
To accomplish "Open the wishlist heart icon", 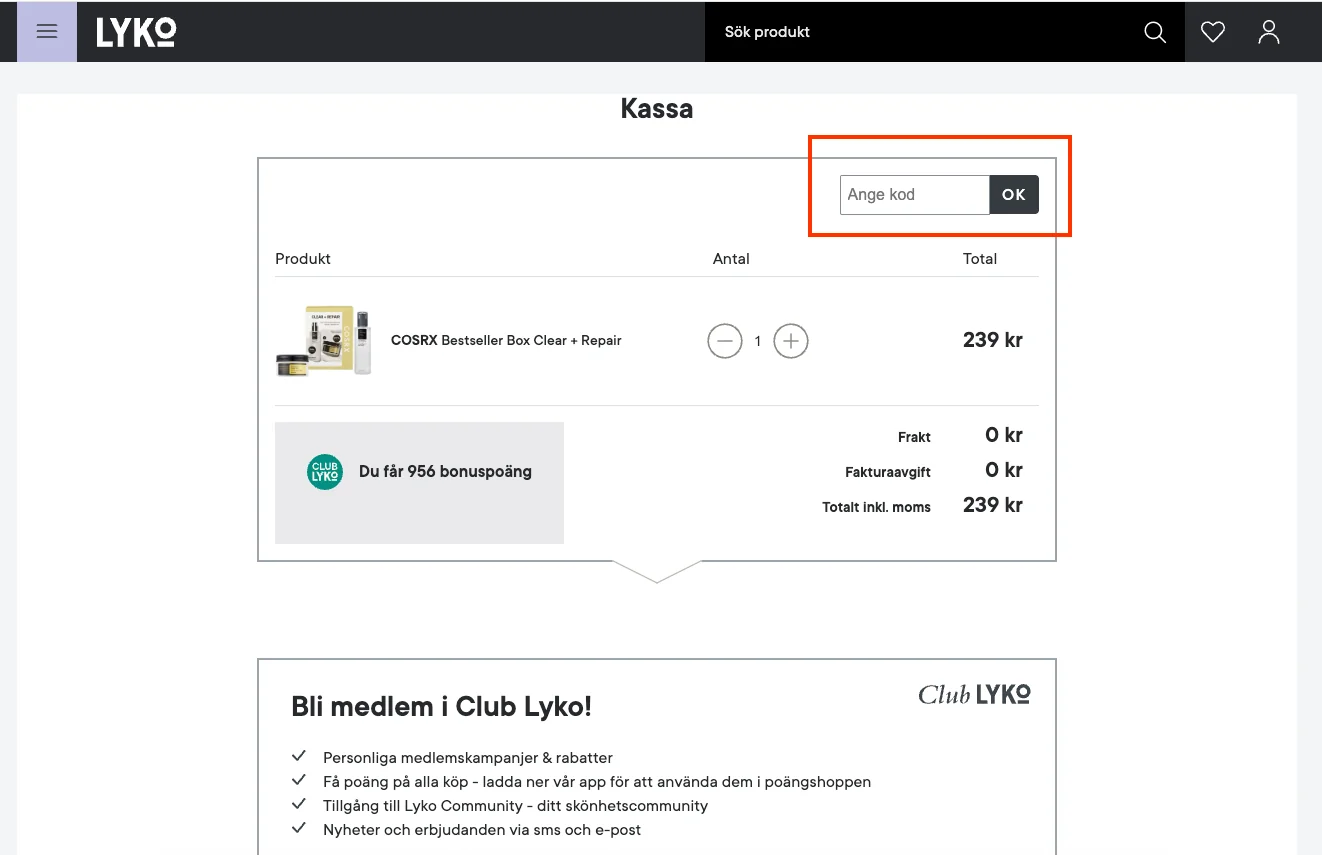I will [1213, 32].
